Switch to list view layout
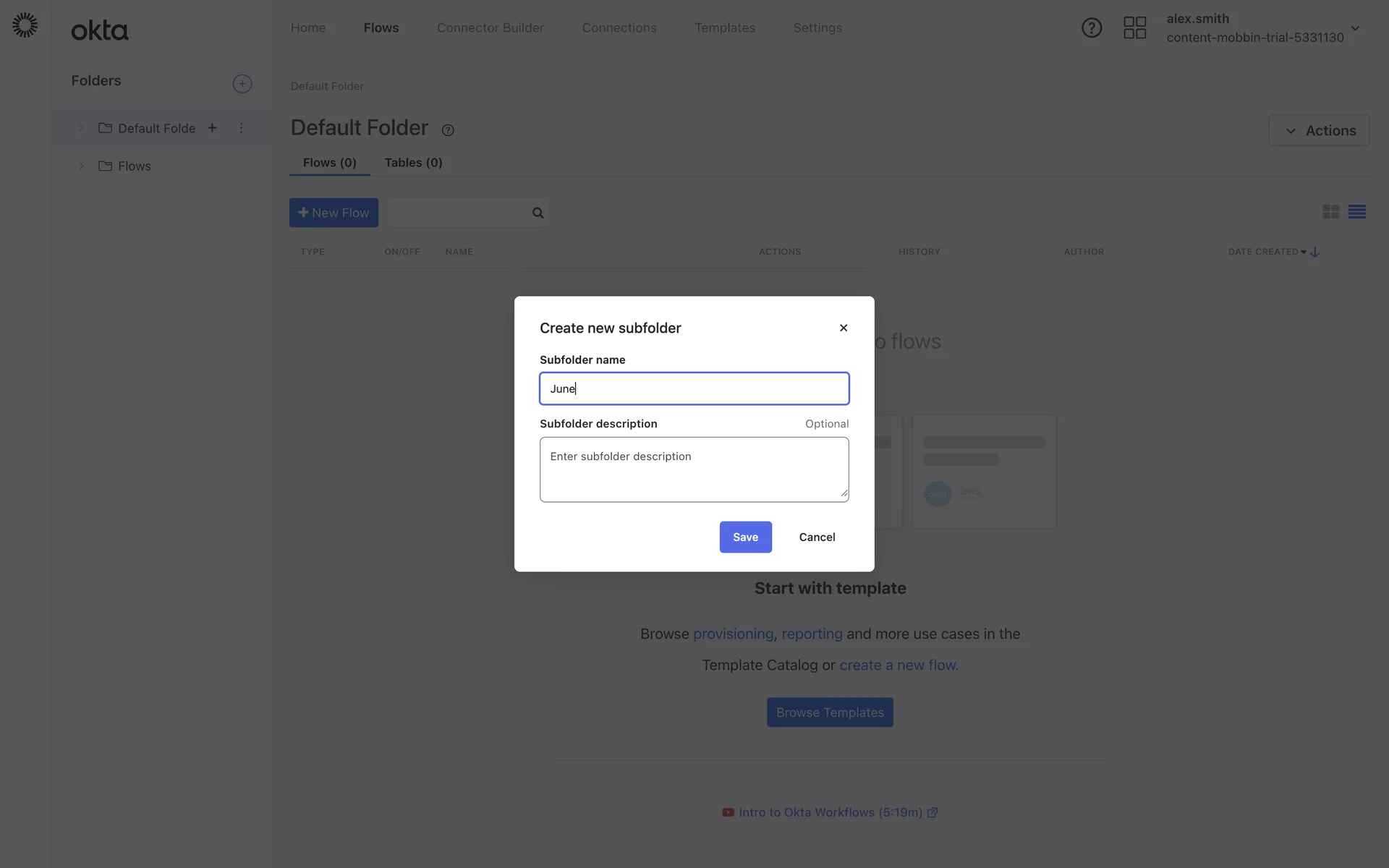This screenshot has width=1389, height=868. click(1356, 212)
